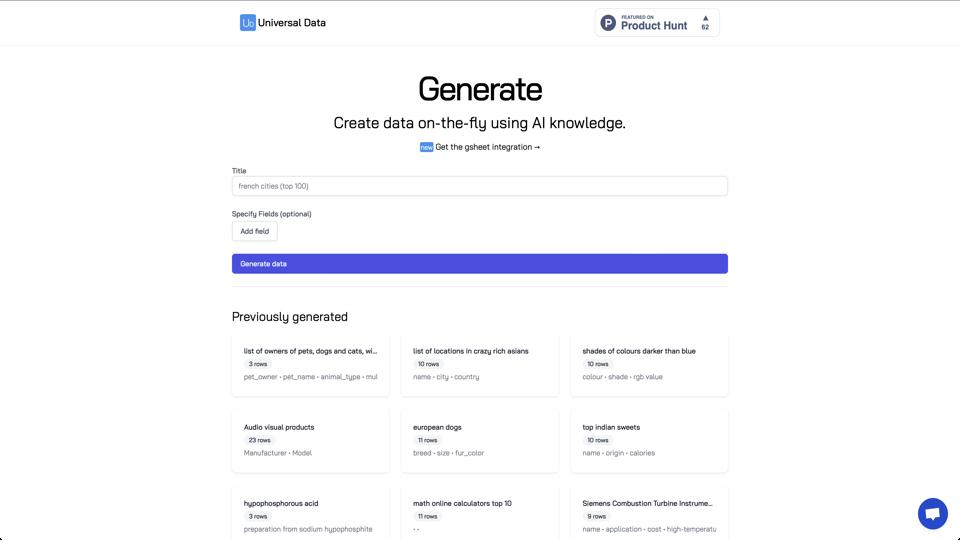This screenshot has width=960, height=540.
Task: Click the Product Hunt P logo
Action: click(x=608, y=22)
